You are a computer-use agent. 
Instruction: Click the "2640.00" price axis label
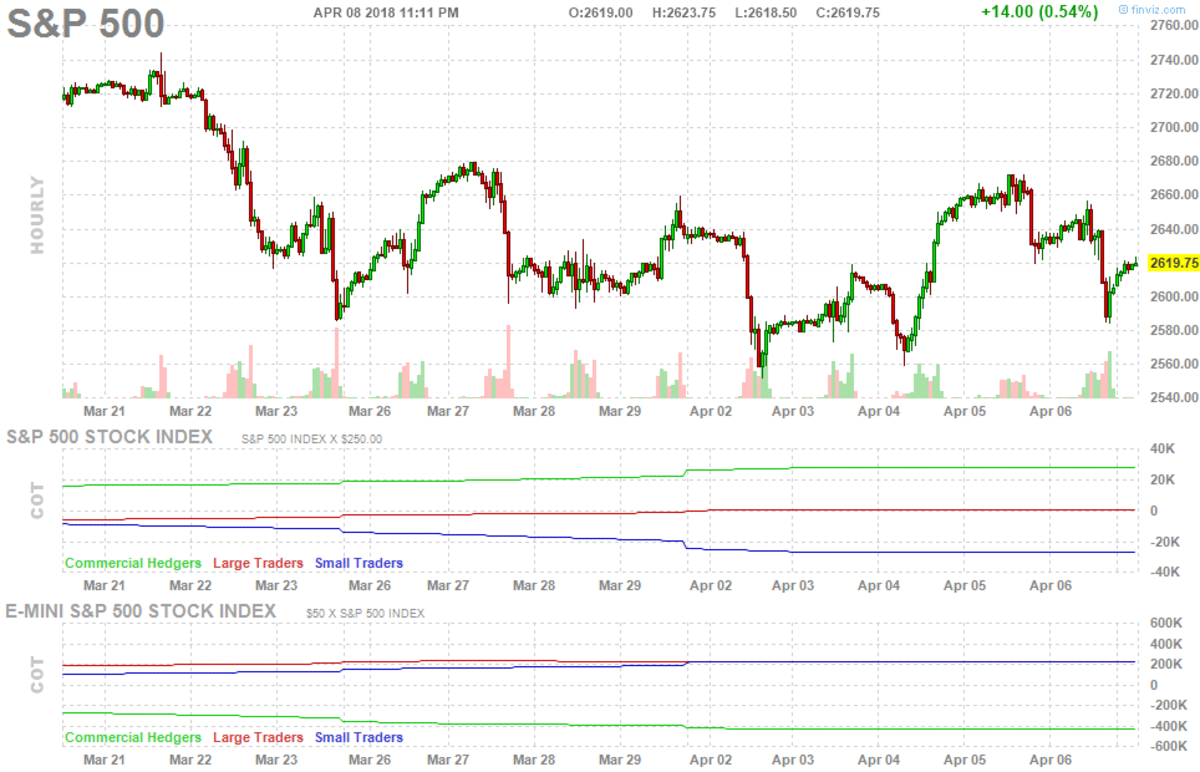(x=1176, y=229)
